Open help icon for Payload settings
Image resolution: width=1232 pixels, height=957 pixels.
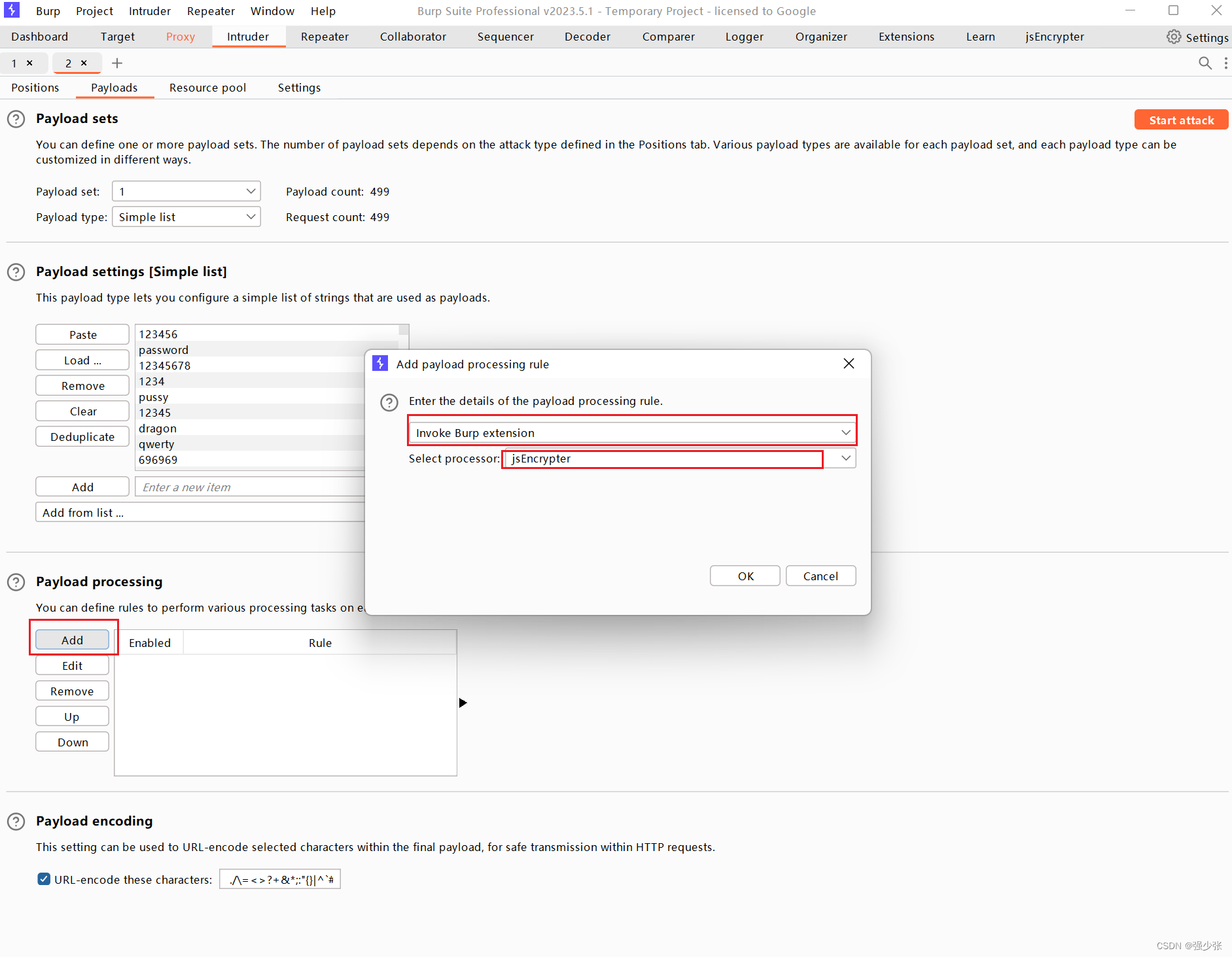[x=16, y=272]
